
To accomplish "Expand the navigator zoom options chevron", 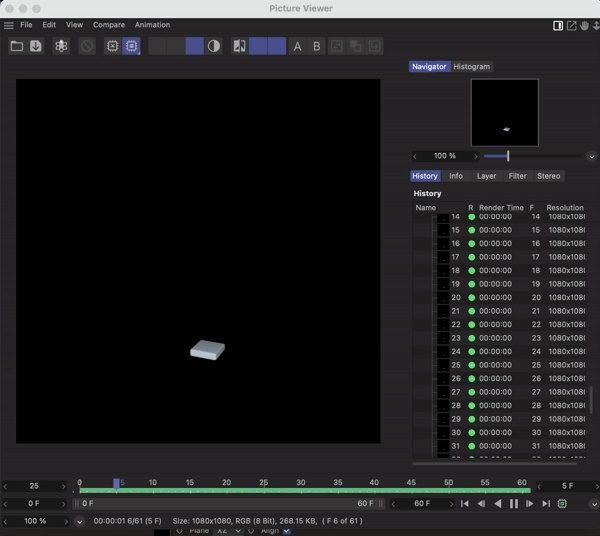I will (591, 156).
